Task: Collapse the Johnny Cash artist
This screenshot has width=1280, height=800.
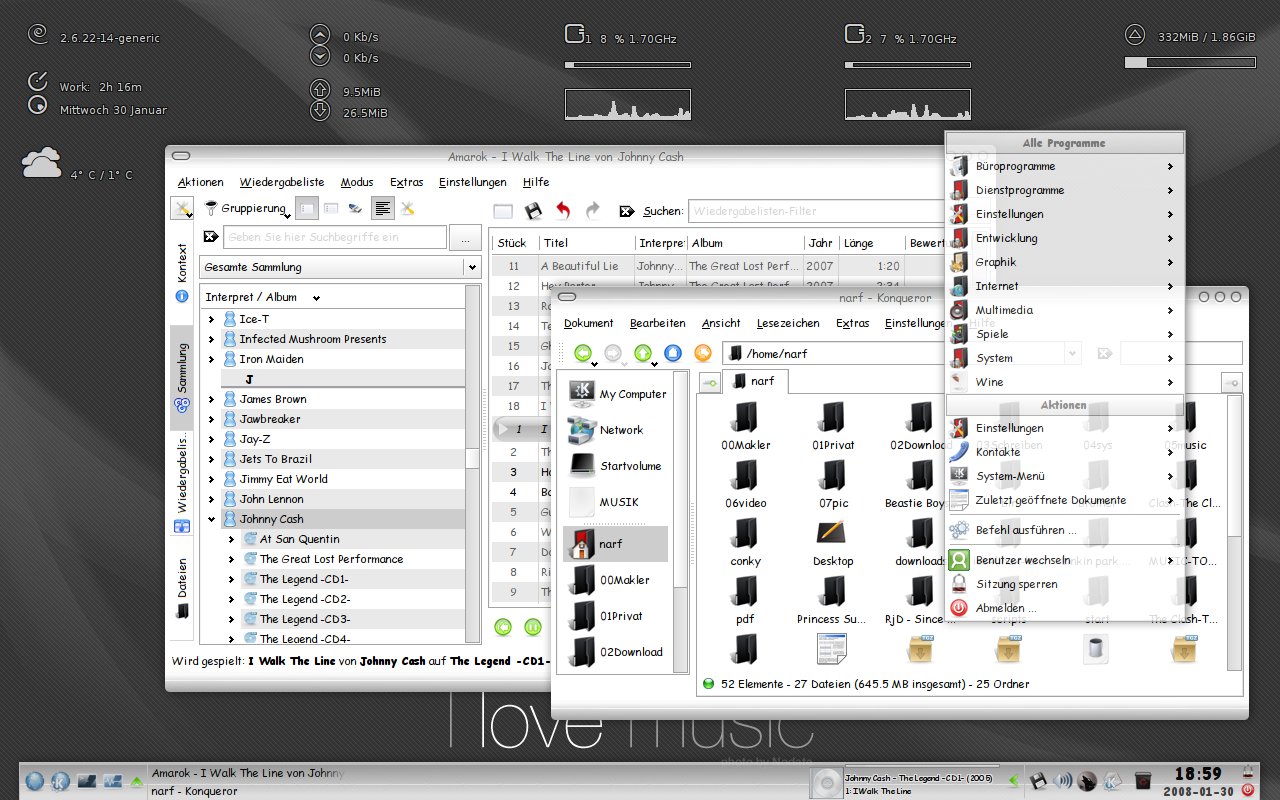Action: coord(212,519)
